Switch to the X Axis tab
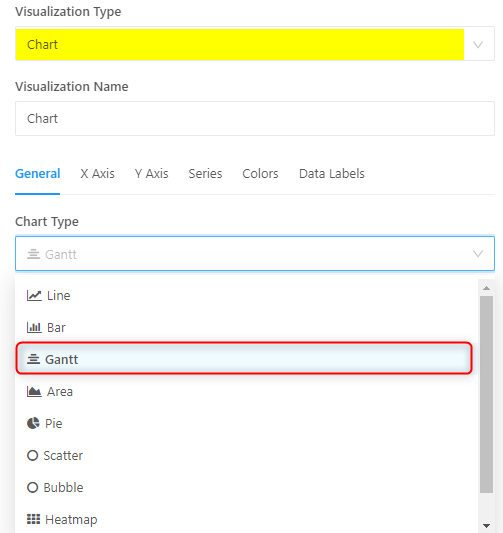Screen dimensions: 503x533 point(97,174)
